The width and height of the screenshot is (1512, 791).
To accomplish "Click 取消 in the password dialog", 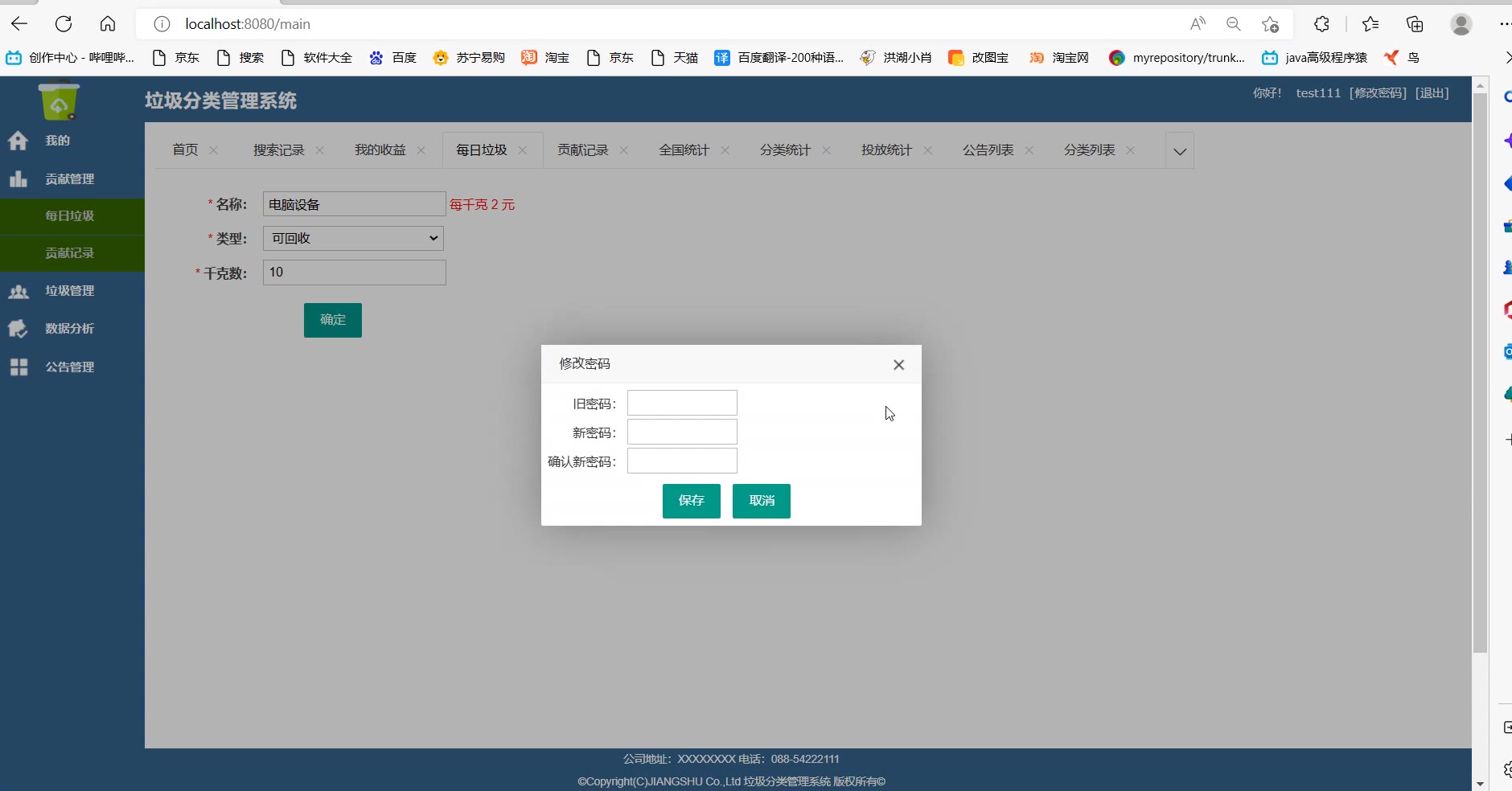I will (762, 501).
